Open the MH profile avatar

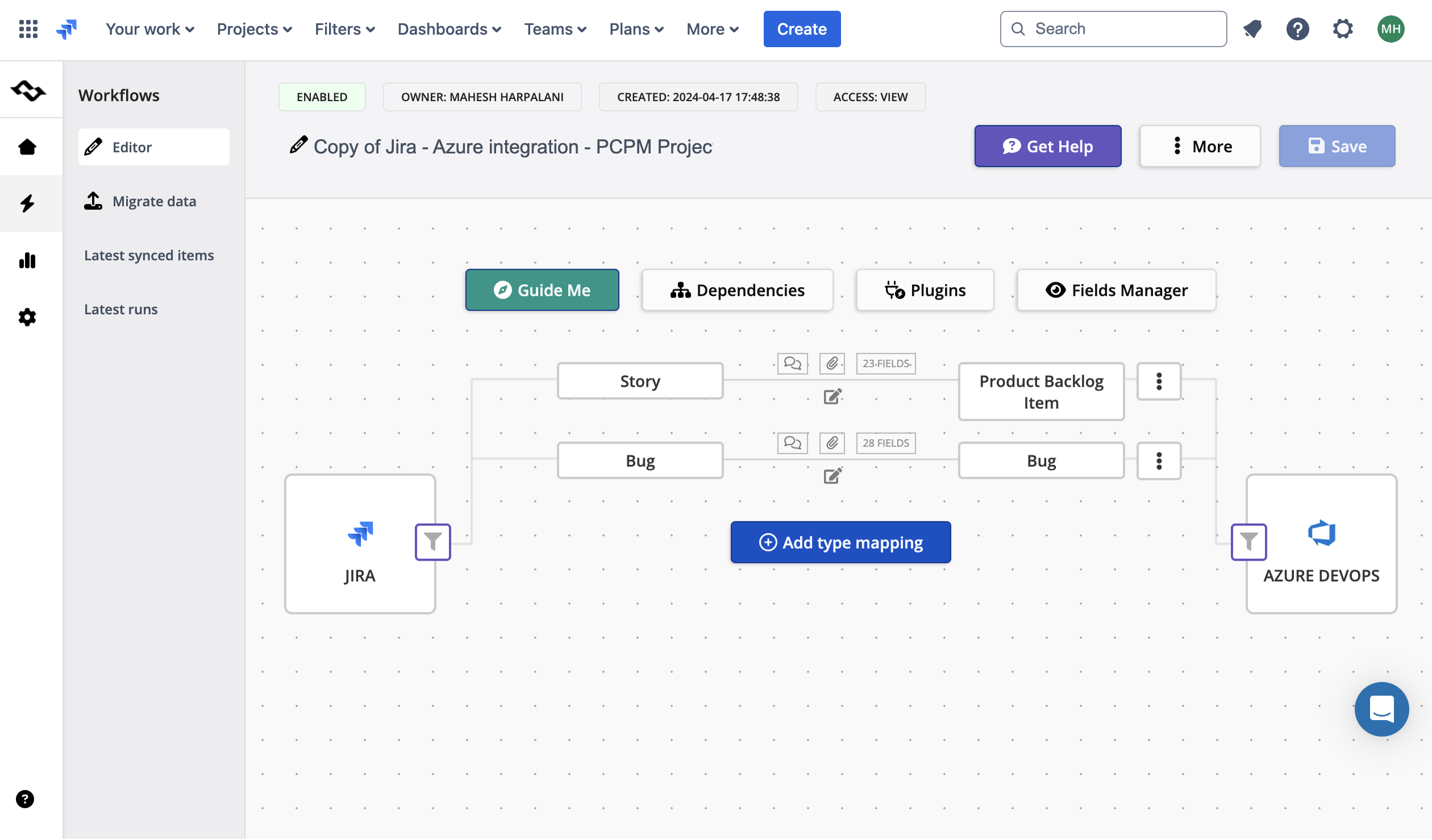1391,29
